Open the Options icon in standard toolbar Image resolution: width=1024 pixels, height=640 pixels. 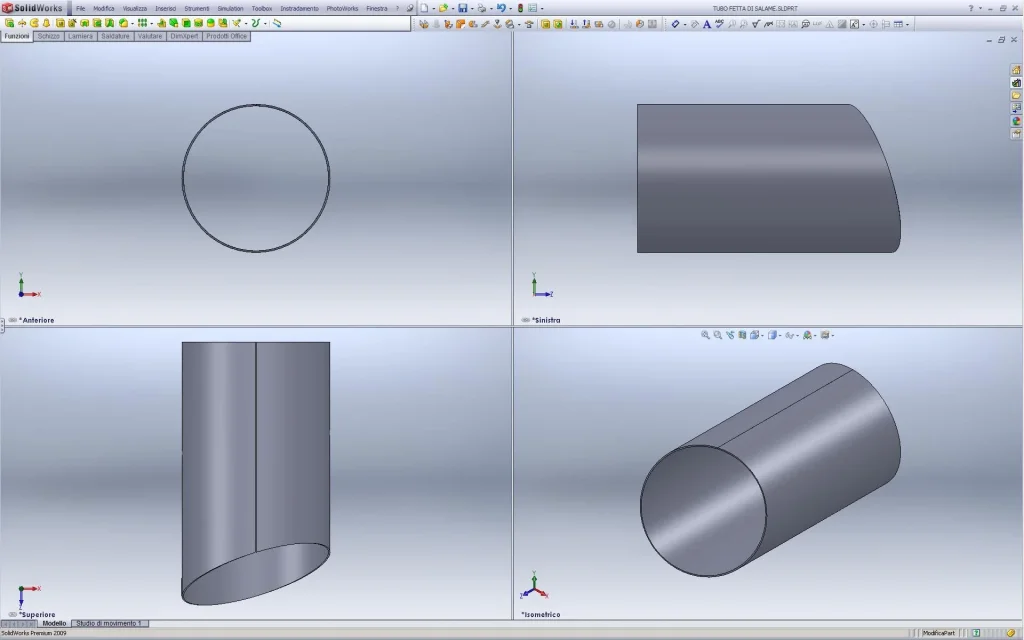click(533, 8)
